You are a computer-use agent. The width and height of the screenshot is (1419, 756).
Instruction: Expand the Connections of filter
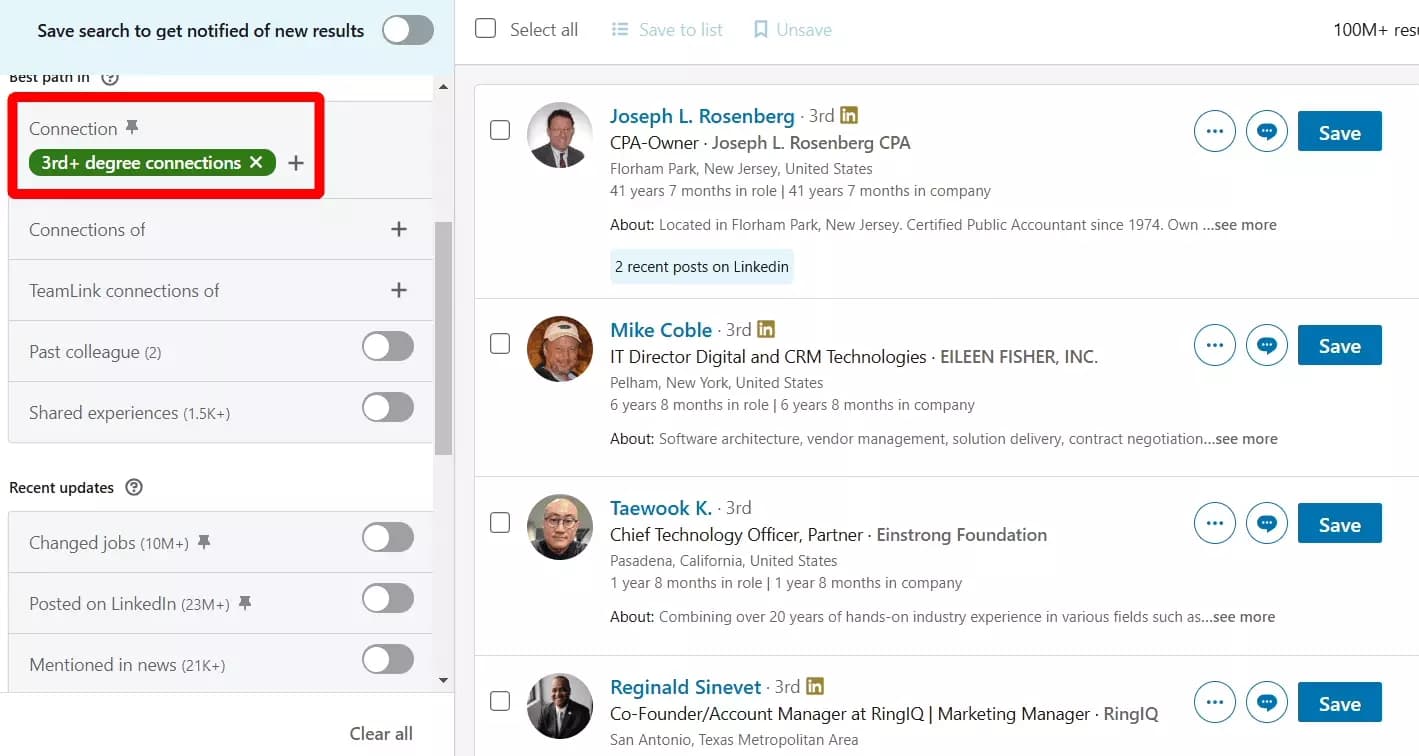point(399,229)
